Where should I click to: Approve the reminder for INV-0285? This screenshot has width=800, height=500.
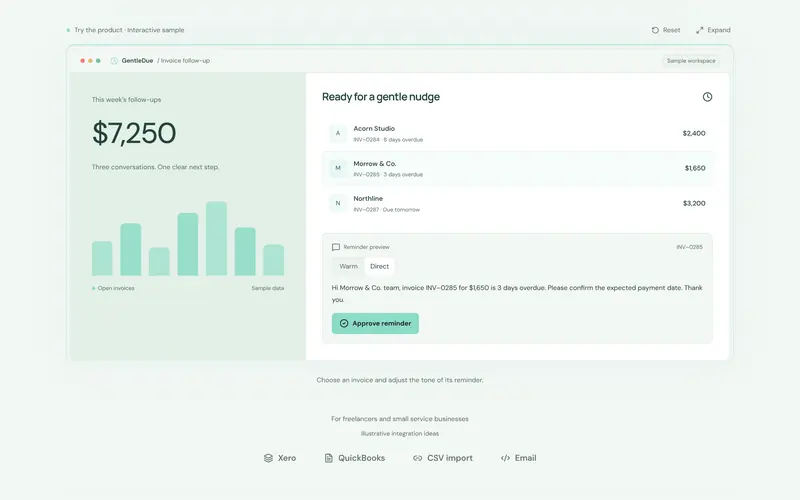point(375,323)
